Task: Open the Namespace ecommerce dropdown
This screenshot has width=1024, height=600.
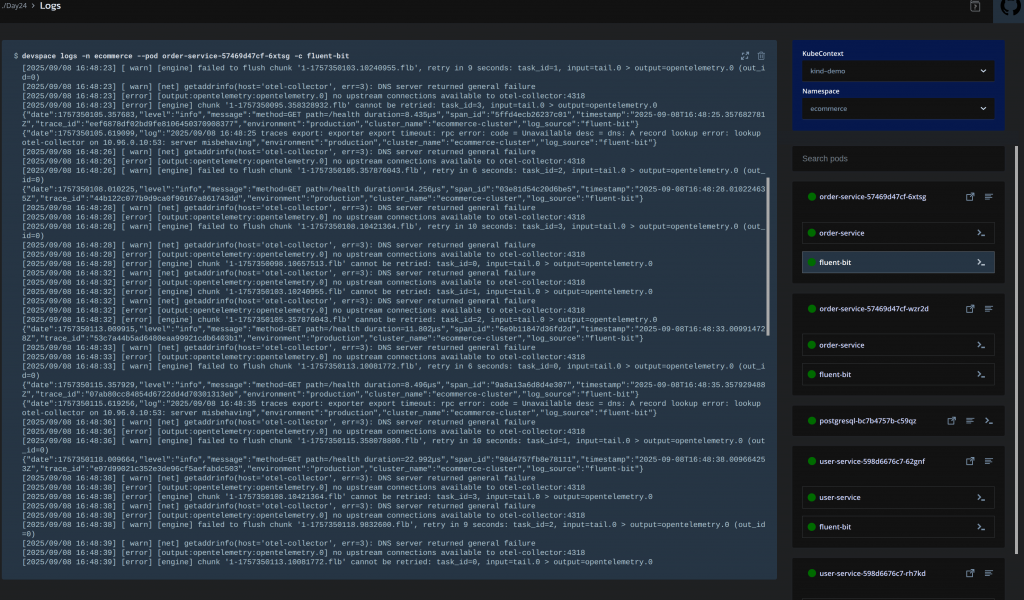Action: tap(898, 108)
